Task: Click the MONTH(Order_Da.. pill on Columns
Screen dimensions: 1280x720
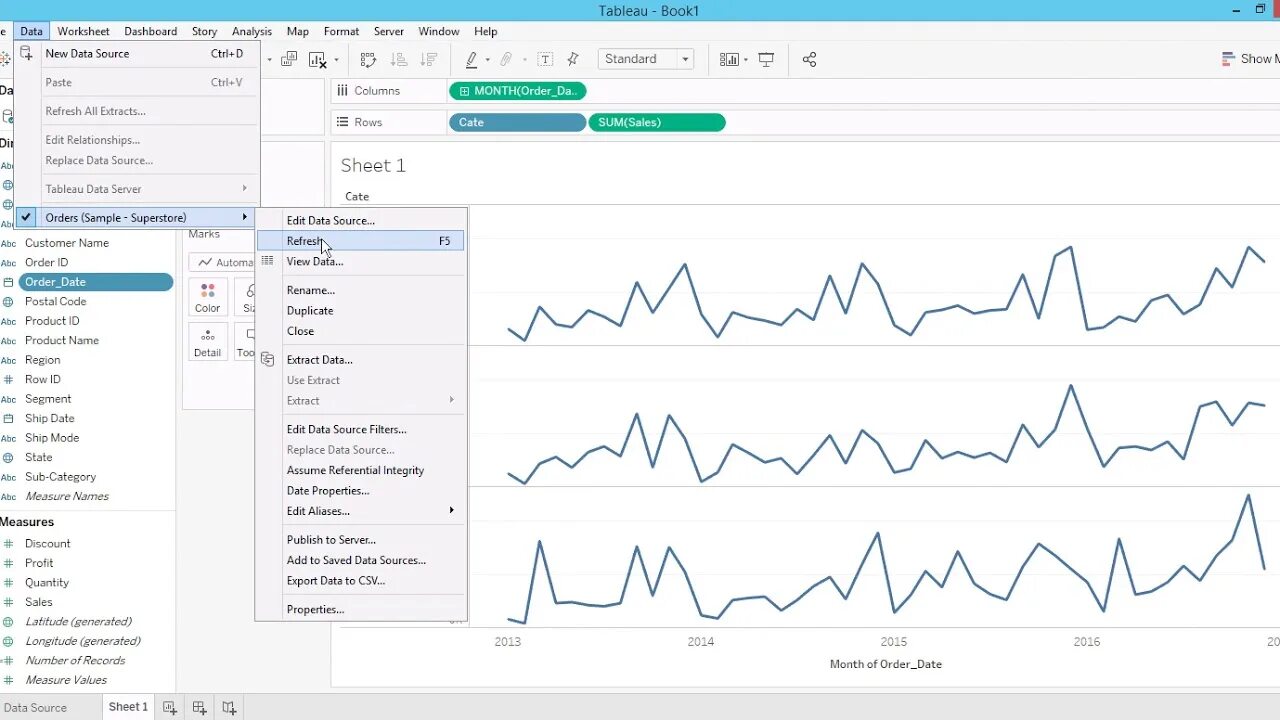Action: click(518, 91)
